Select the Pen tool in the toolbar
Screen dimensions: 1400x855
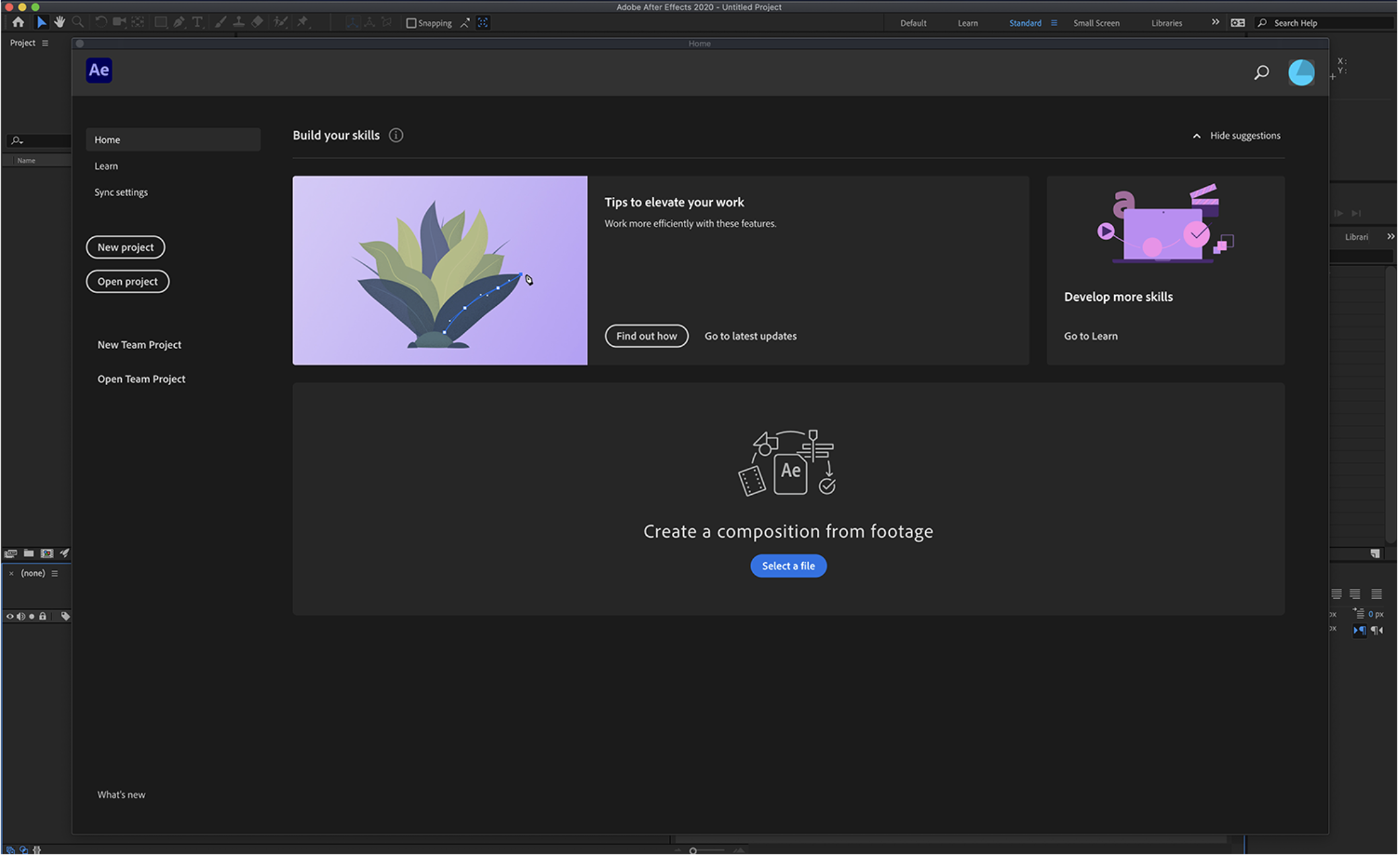click(x=179, y=22)
